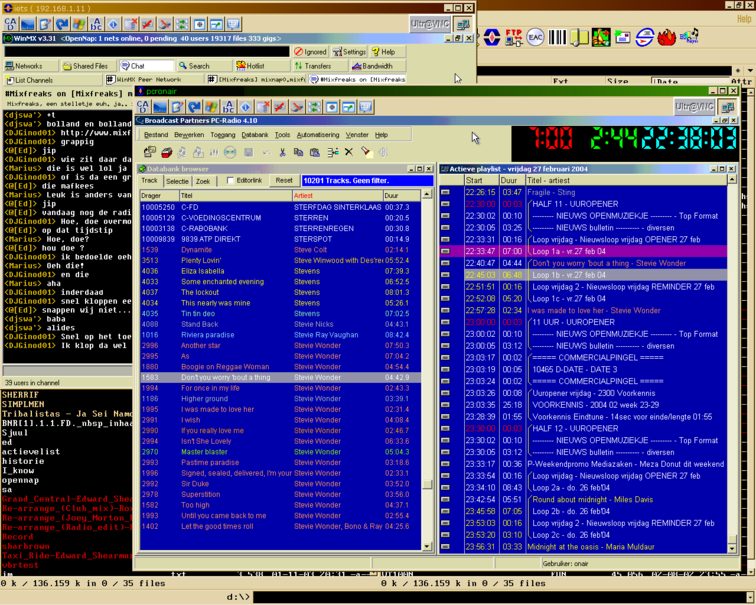756x605 pixels.
Task: Click the Abc custom keys icon in pcronair VNC toolbar
Action: pyautogui.click(x=229, y=107)
